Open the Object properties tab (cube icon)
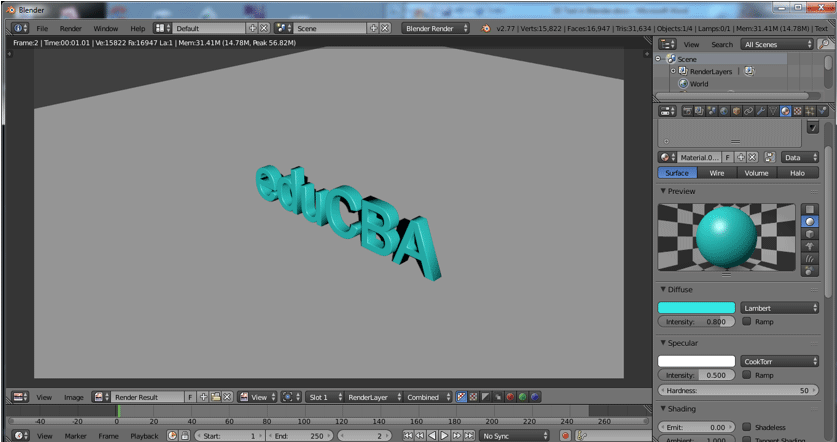 (736, 111)
